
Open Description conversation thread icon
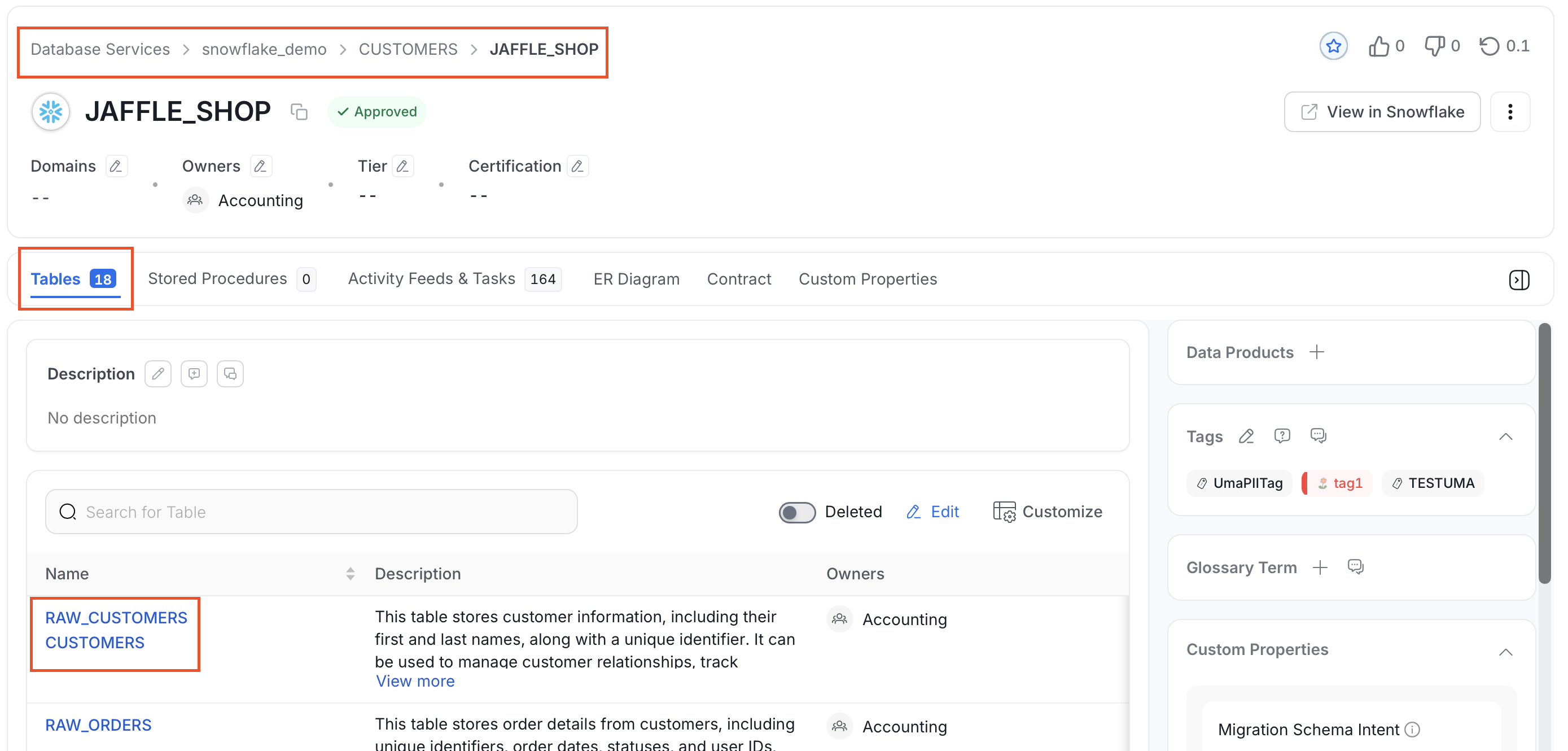tap(230, 374)
